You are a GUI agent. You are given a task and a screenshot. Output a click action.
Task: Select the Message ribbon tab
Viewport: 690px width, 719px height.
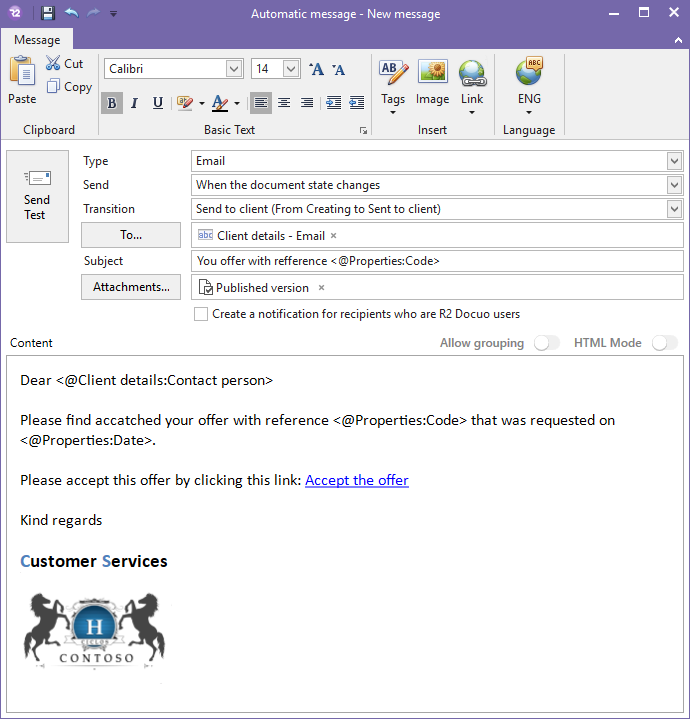coord(37,40)
